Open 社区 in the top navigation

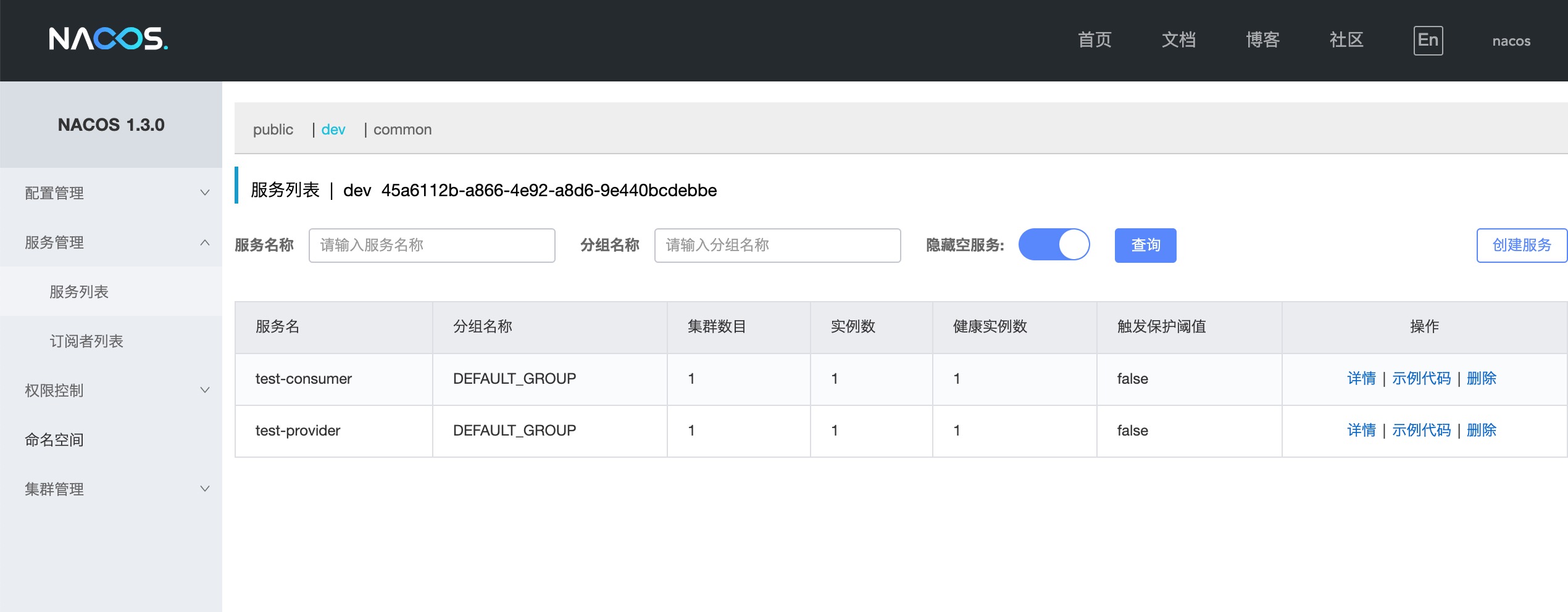tap(1346, 40)
